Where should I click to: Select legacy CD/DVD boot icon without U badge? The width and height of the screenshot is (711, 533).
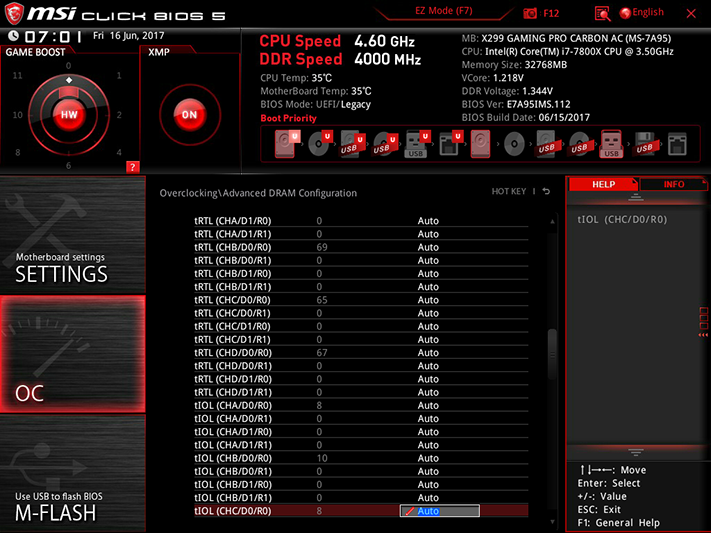click(514, 144)
